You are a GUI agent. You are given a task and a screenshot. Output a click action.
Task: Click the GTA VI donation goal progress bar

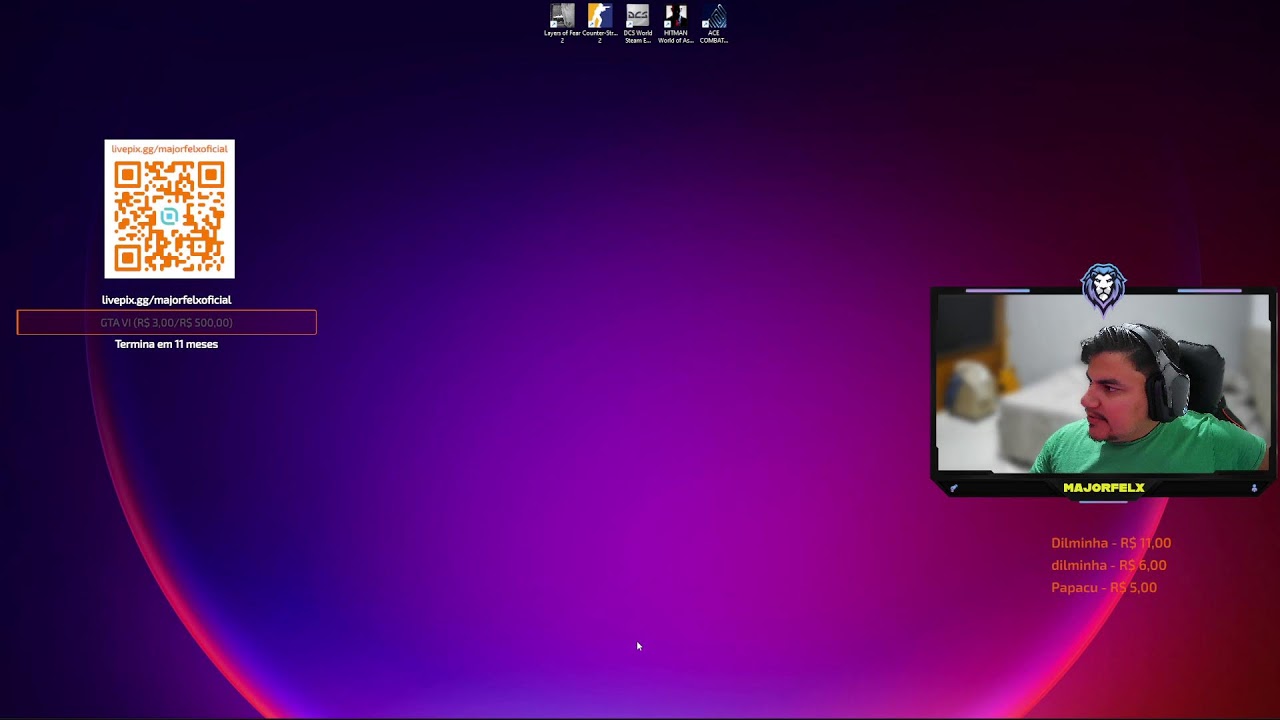point(166,322)
